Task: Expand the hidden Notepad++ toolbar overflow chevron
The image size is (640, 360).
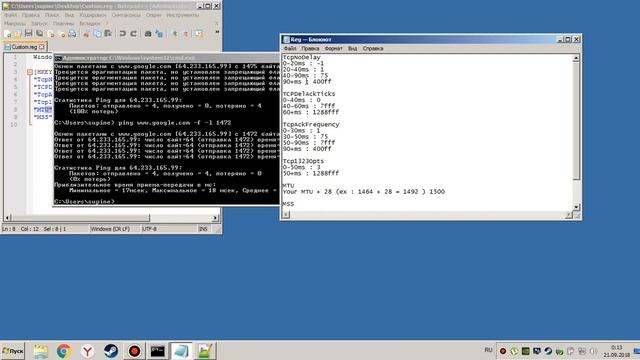Action: [217, 32]
